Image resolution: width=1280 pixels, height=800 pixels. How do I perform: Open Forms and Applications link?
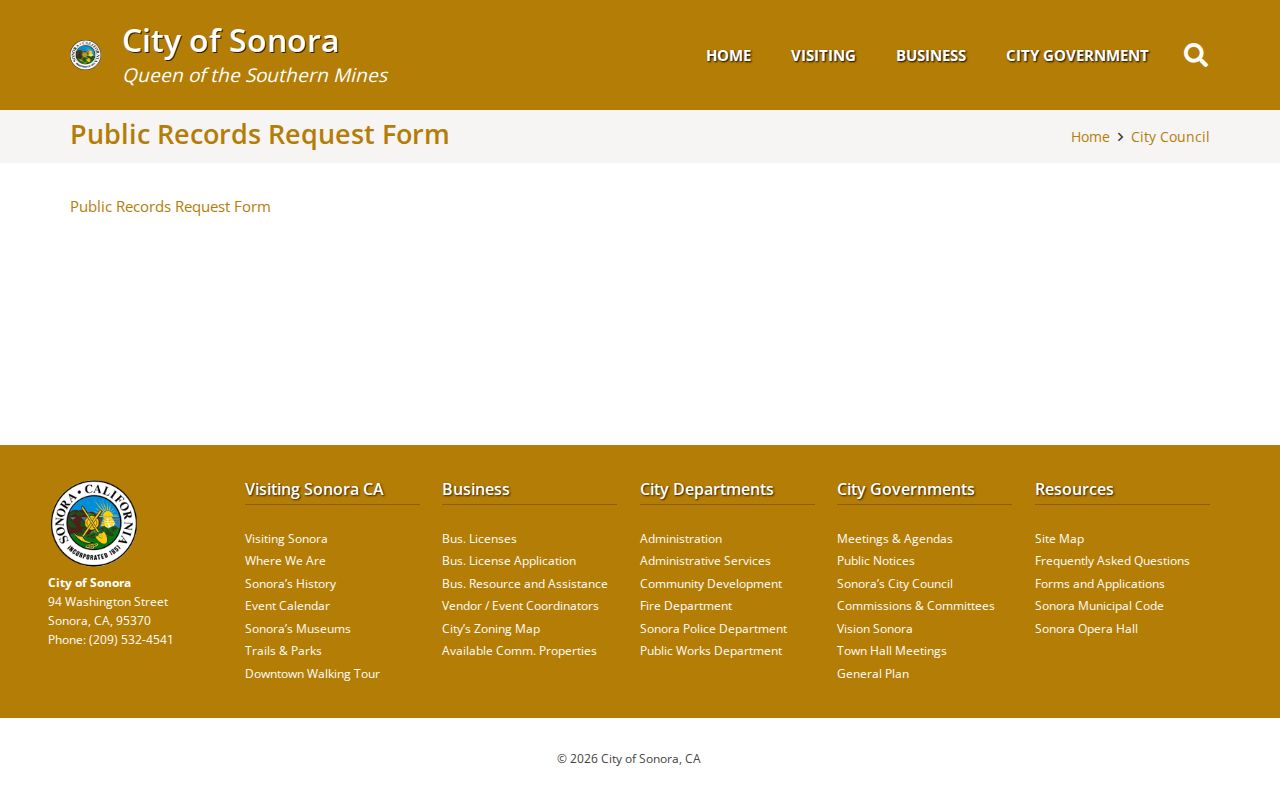[x=1100, y=584]
